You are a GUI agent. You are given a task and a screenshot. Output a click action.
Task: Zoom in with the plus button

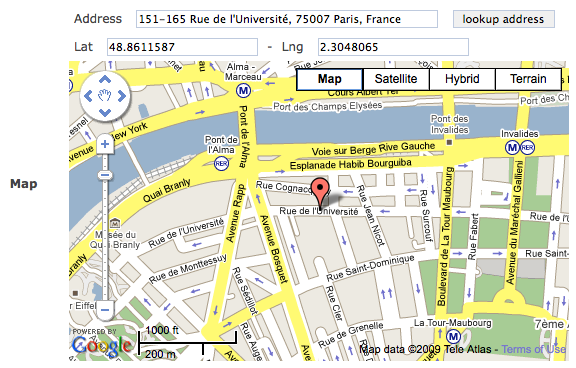[105, 144]
